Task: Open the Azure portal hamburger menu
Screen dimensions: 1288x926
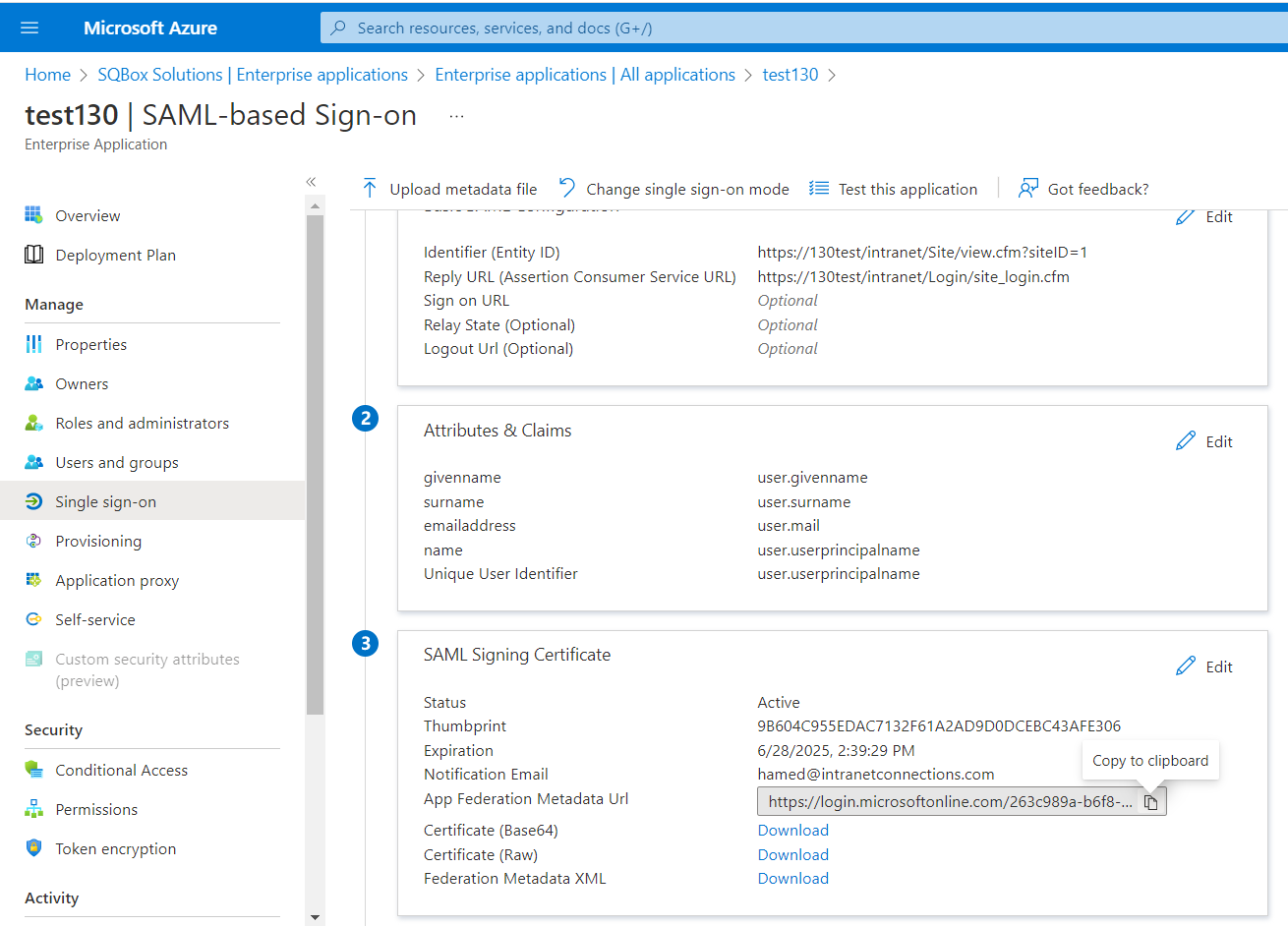Action: [29, 28]
